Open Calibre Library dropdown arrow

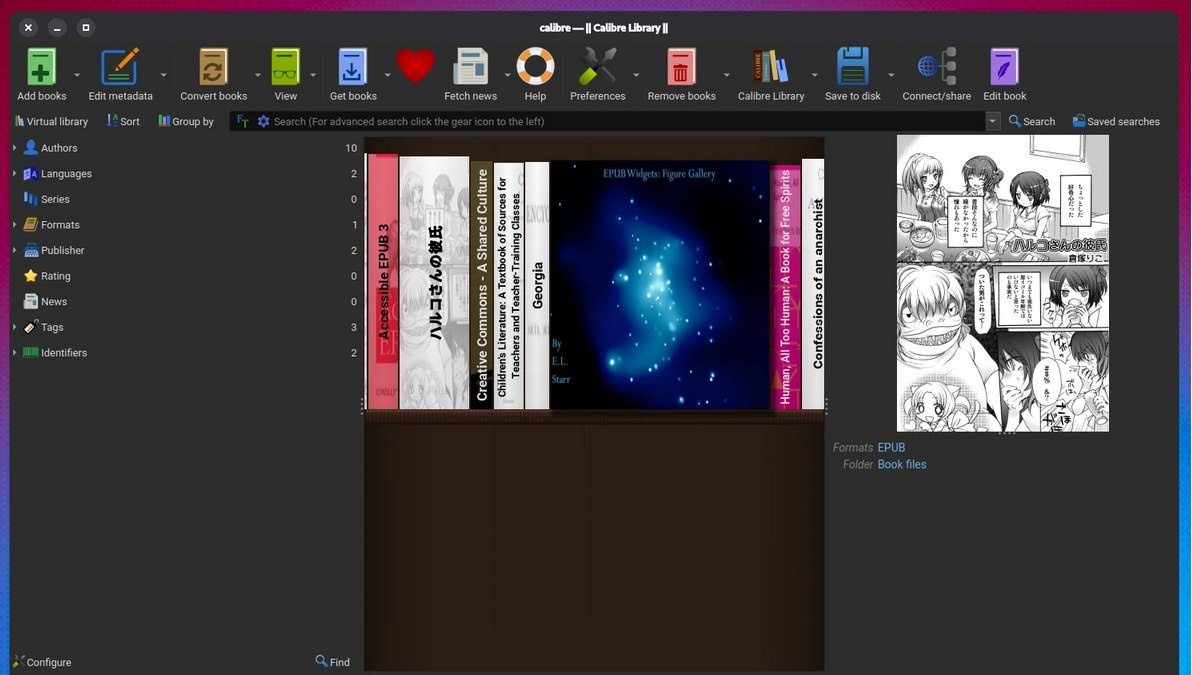(814, 75)
